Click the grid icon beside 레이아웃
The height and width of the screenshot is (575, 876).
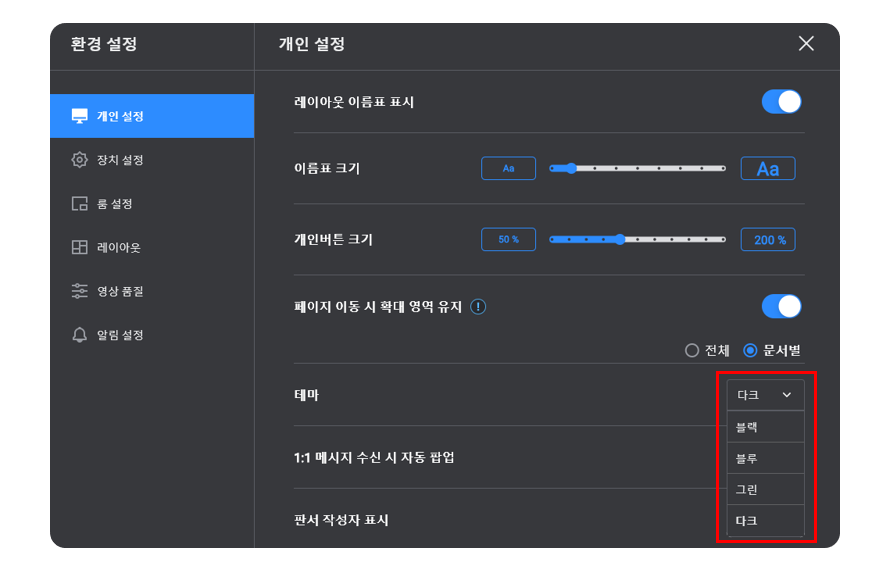79,247
